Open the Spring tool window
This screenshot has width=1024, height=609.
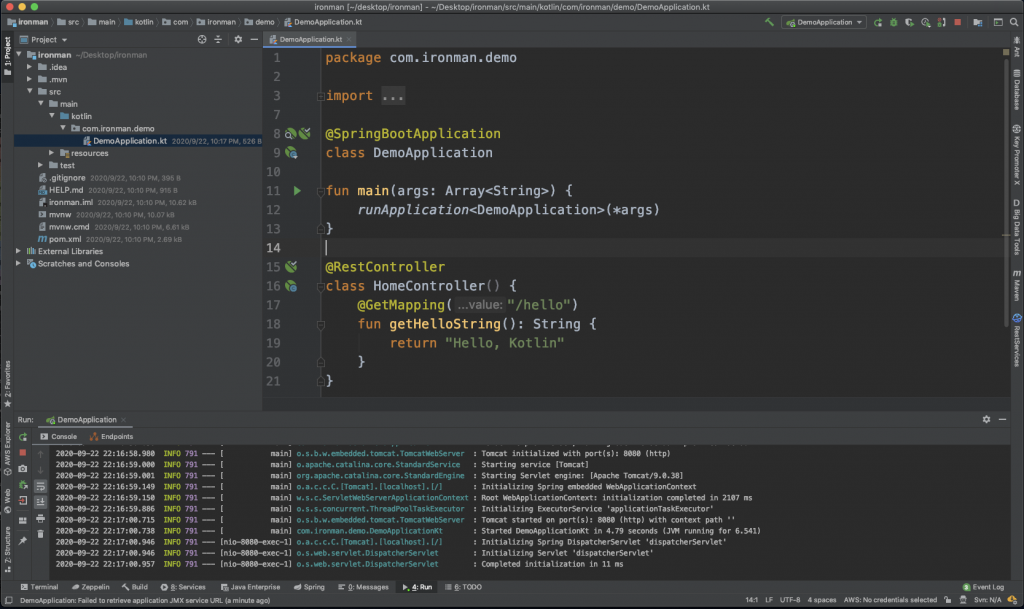tap(309, 587)
